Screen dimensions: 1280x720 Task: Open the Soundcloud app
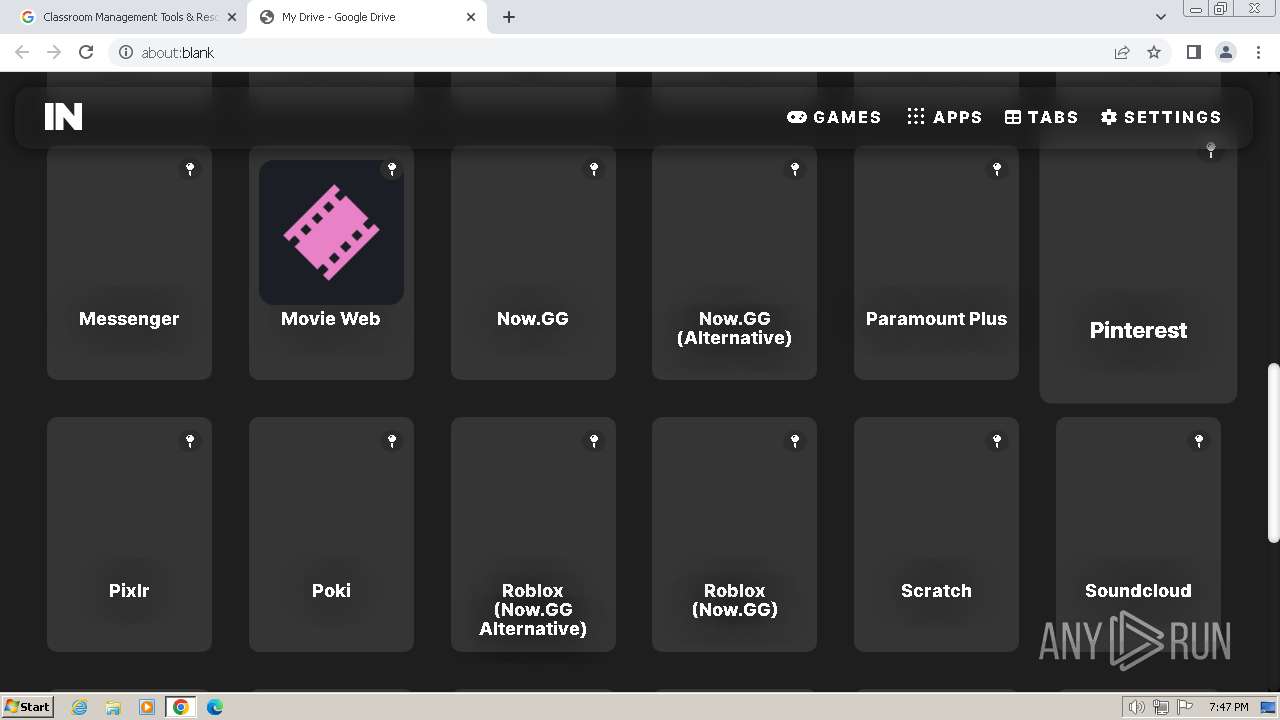pos(1138,535)
